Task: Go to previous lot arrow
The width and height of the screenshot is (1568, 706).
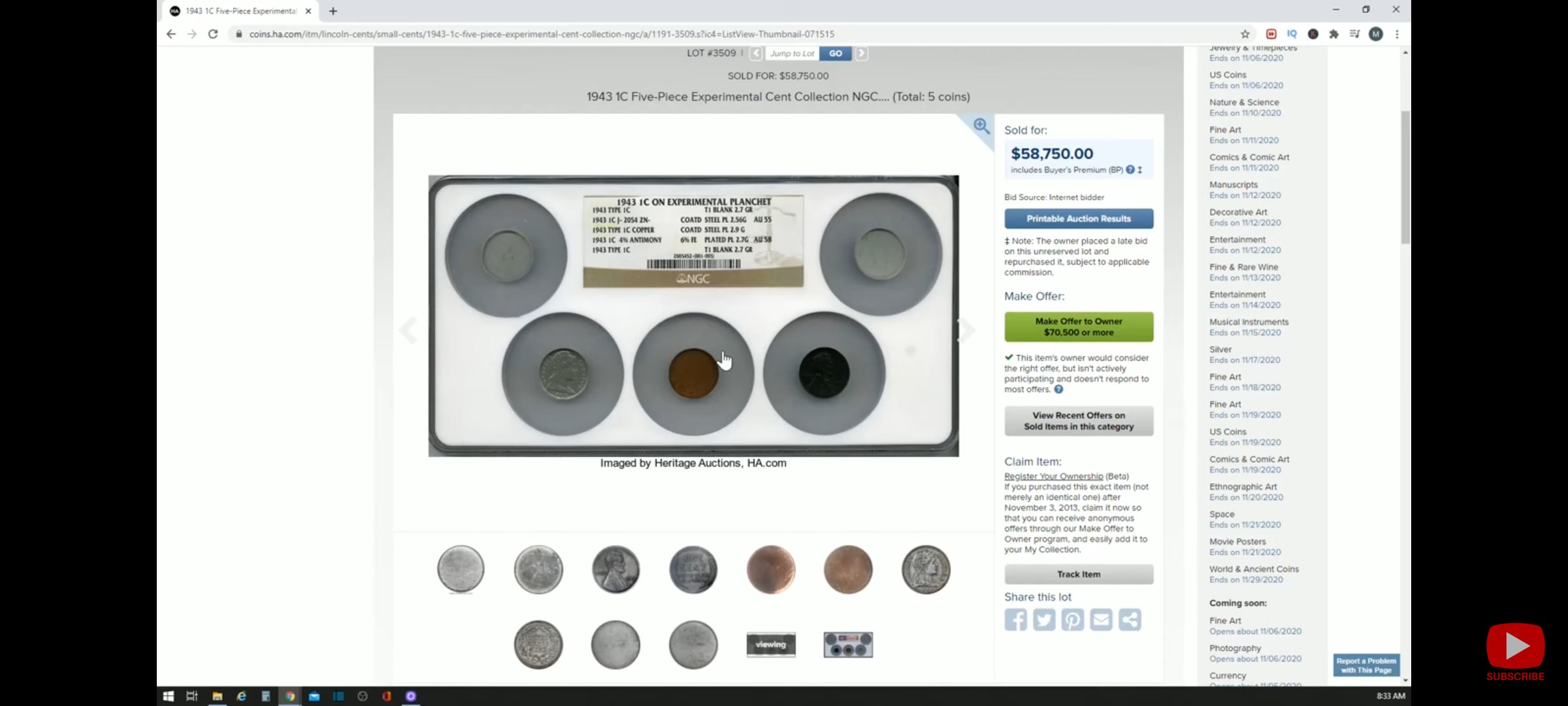Action: click(x=756, y=54)
